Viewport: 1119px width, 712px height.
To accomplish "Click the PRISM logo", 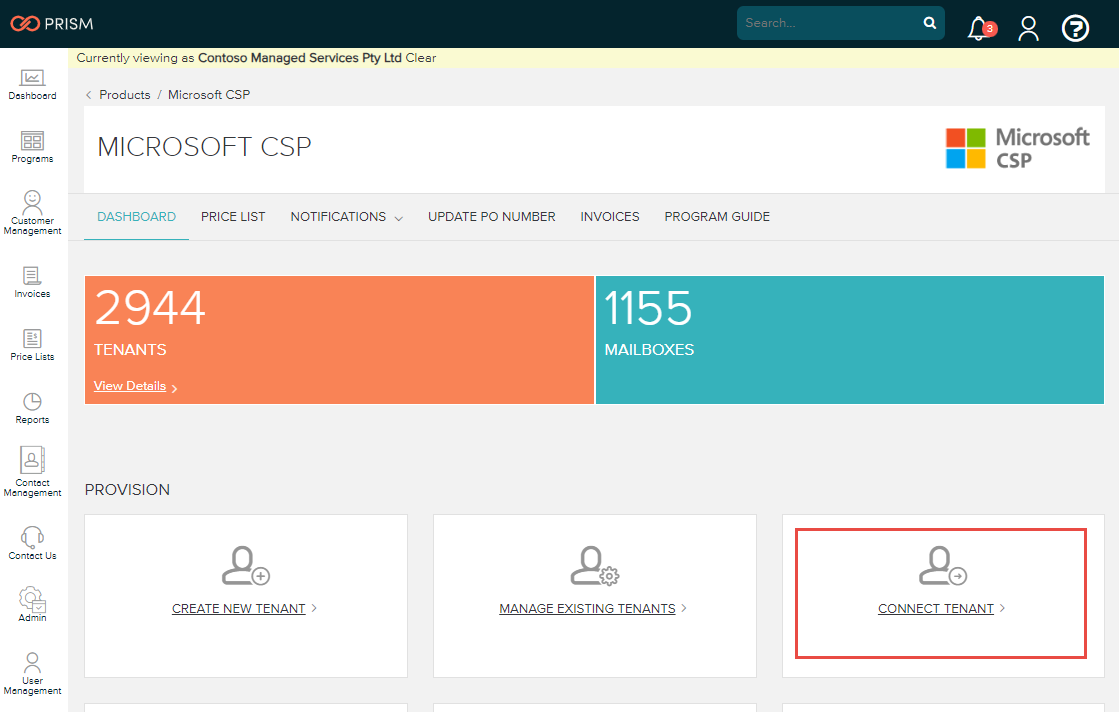I will (x=50, y=22).
